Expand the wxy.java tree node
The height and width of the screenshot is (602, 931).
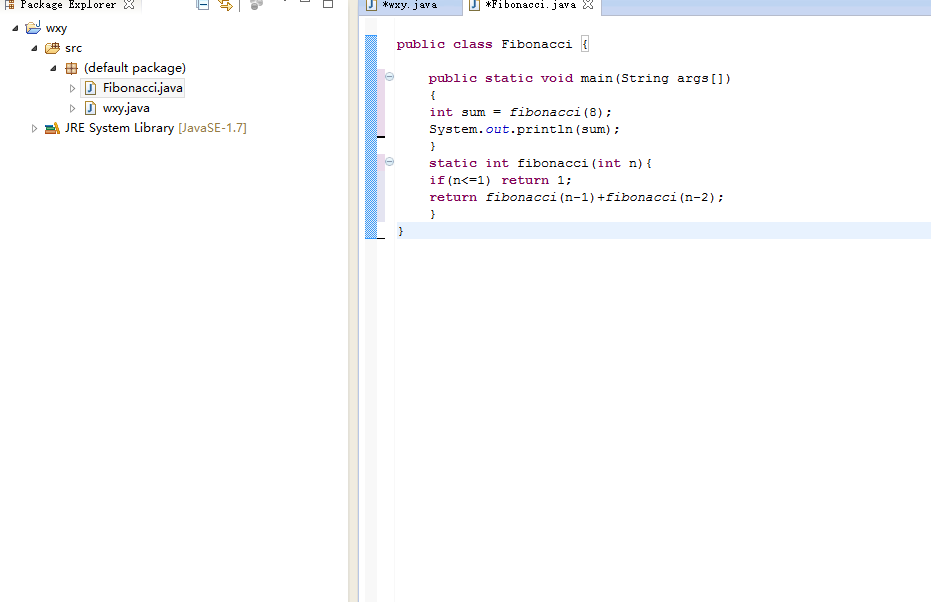point(72,109)
